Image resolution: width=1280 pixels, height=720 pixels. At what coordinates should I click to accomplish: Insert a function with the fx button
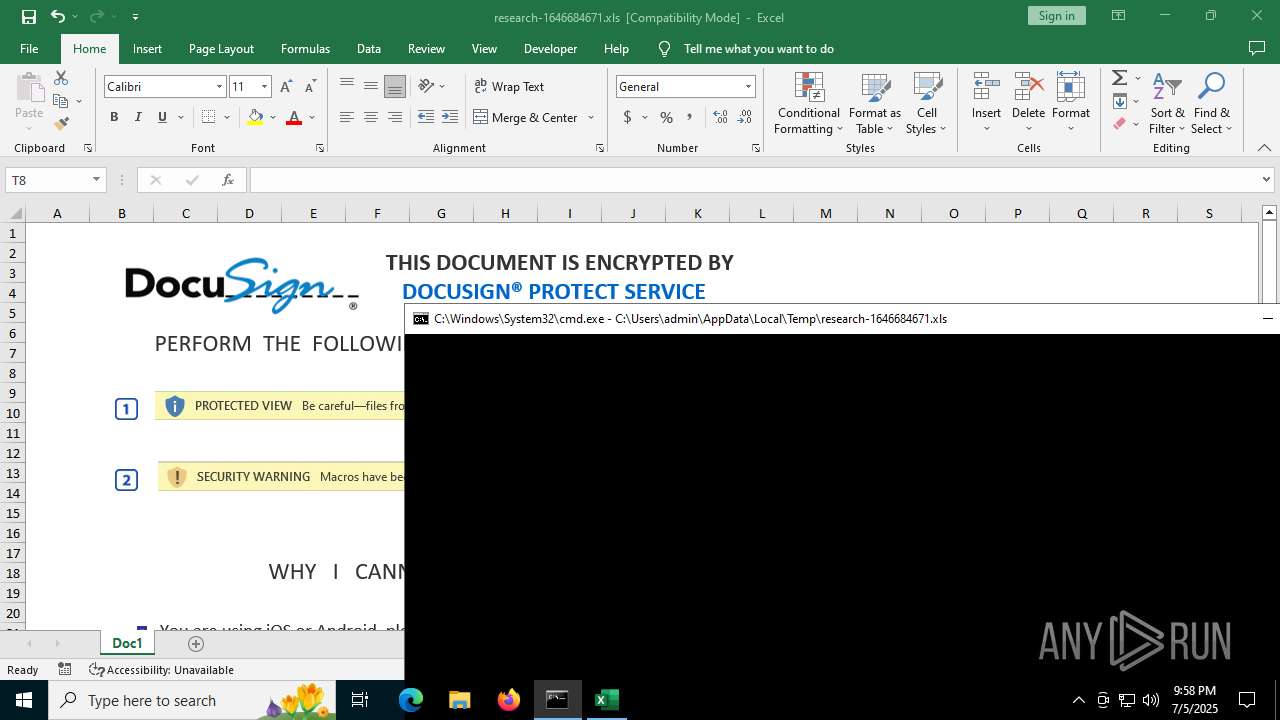click(x=228, y=180)
